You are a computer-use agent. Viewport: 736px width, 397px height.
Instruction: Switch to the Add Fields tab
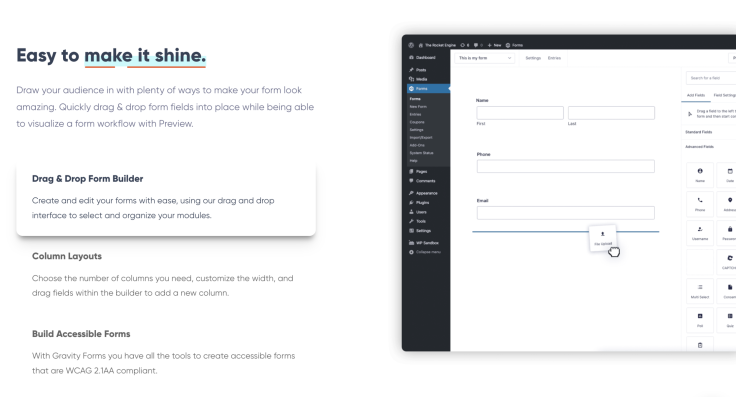[696, 95]
